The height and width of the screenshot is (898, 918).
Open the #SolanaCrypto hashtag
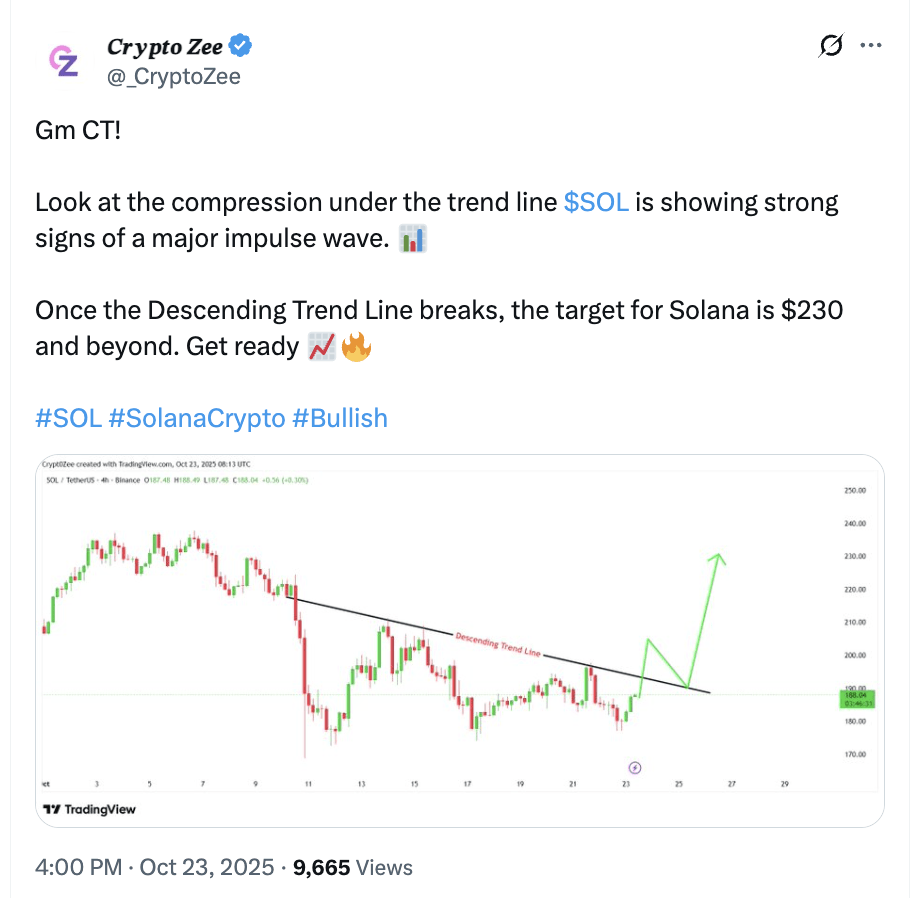[196, 418]
